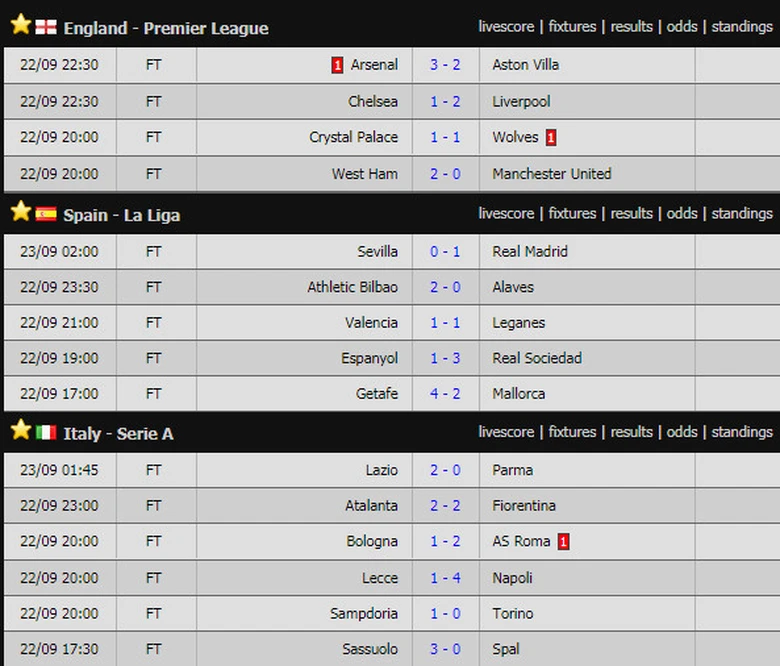Open La Liga fixtures
The image size is (780, 666).
pyautogui.click(x=572, y=214)
